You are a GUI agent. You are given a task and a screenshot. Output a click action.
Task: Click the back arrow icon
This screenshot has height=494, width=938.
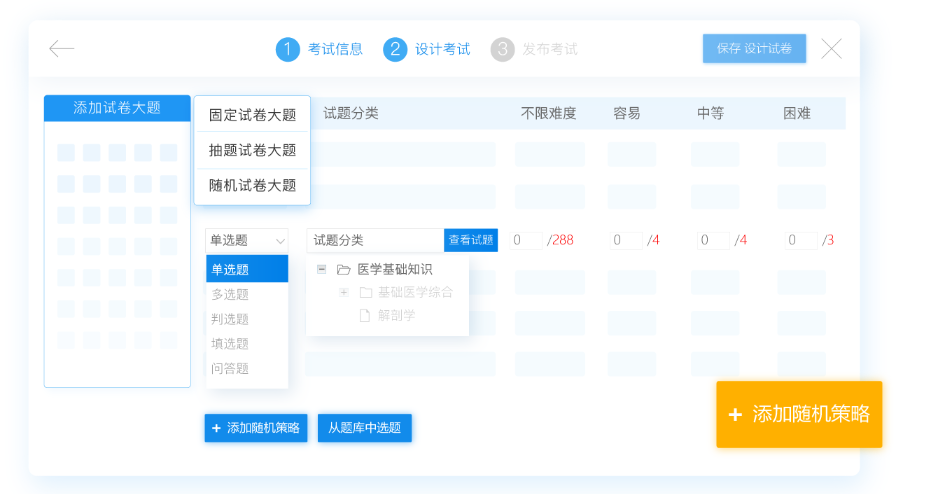click(61, 48)
